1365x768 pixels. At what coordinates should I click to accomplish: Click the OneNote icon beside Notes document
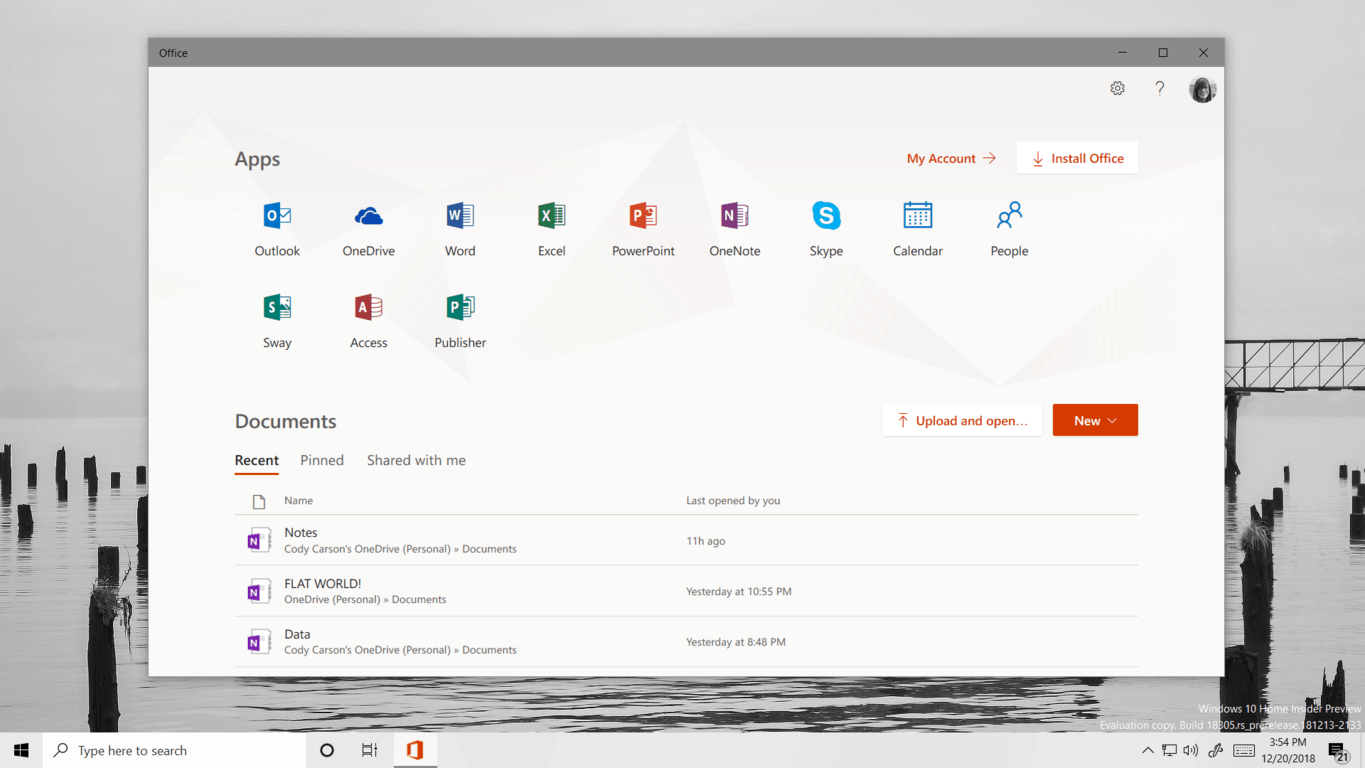click(259, 540)
